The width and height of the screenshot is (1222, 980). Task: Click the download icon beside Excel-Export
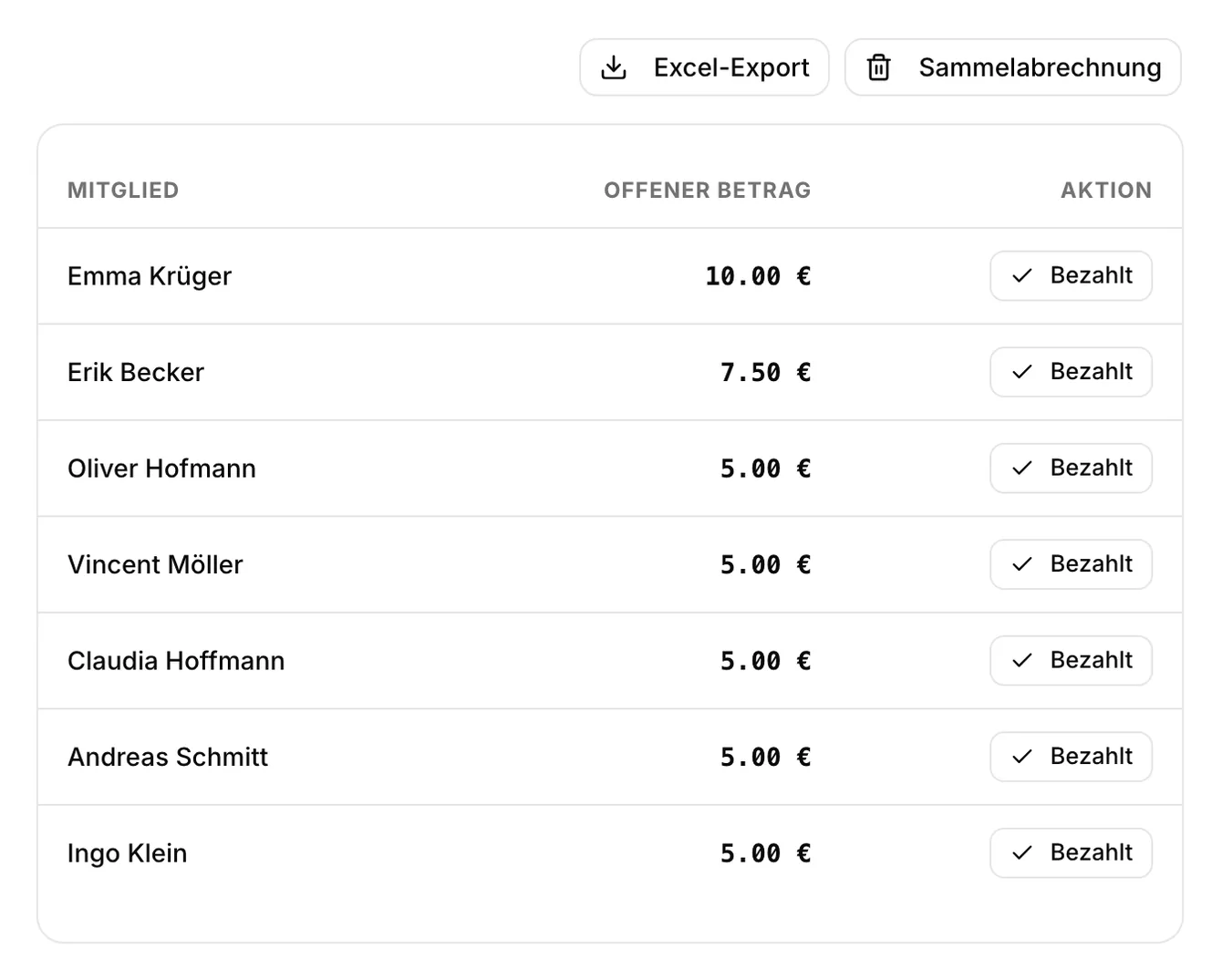tap(614, 67)
